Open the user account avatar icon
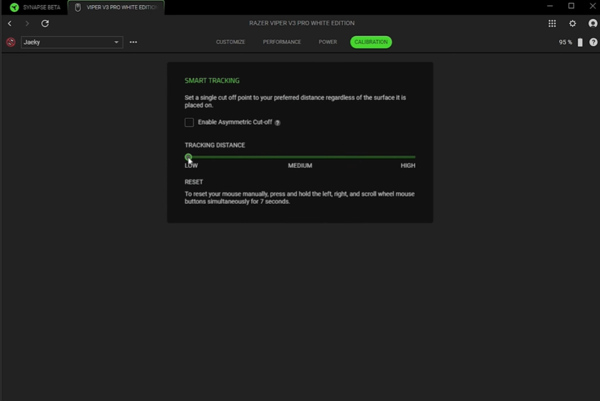 click(x=591, y=22)
